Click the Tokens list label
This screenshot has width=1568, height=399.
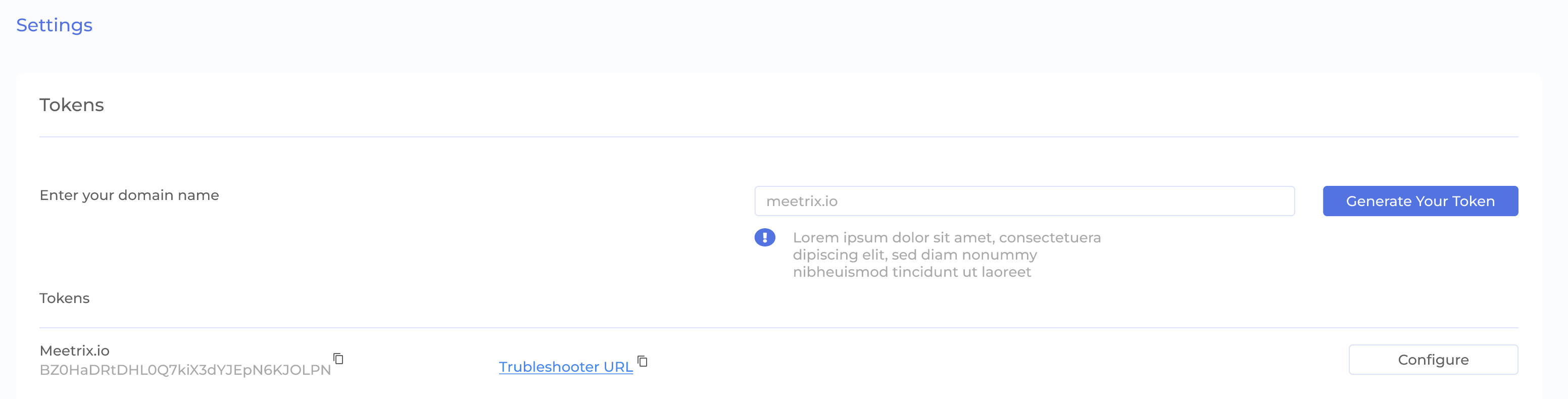(x=64, y=298)
